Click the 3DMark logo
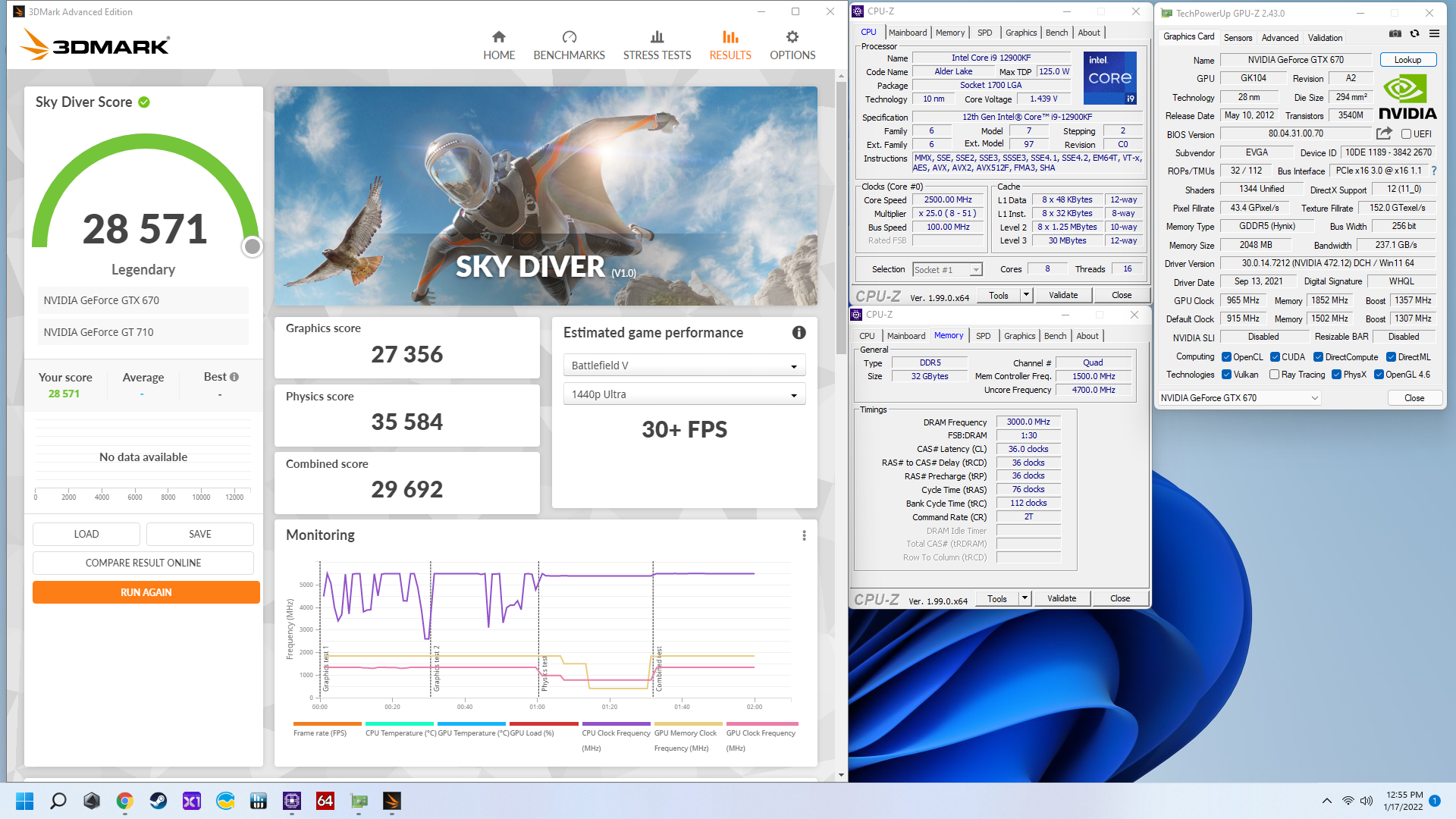 (94, 44)
